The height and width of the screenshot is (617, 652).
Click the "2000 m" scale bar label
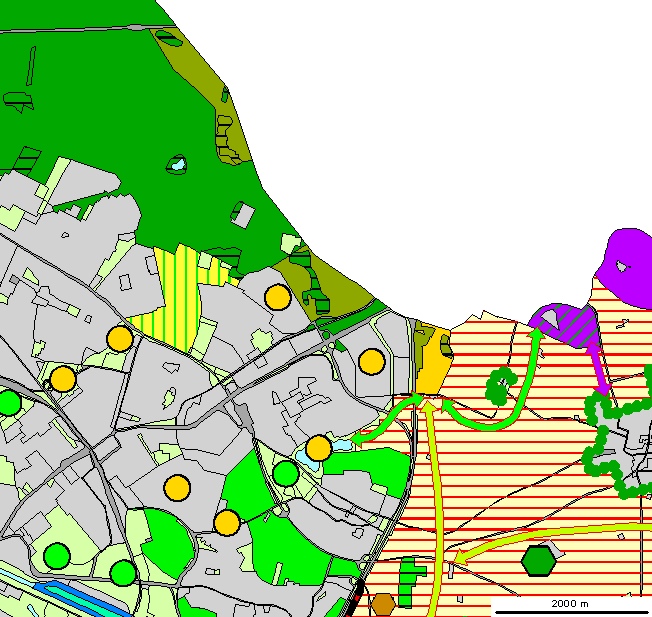coord(570,603)
